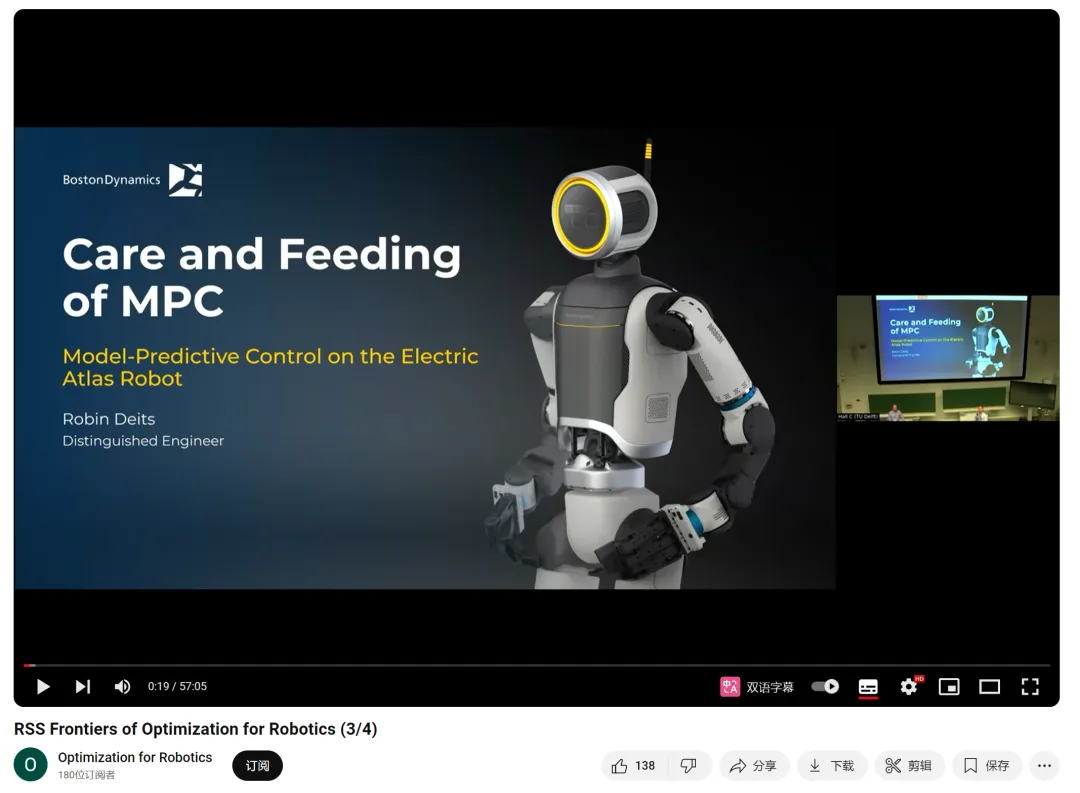Open the Optimization for Robotics channel avatar
Viewport: 1080px width, 793px height.
[x=30, y=765]
